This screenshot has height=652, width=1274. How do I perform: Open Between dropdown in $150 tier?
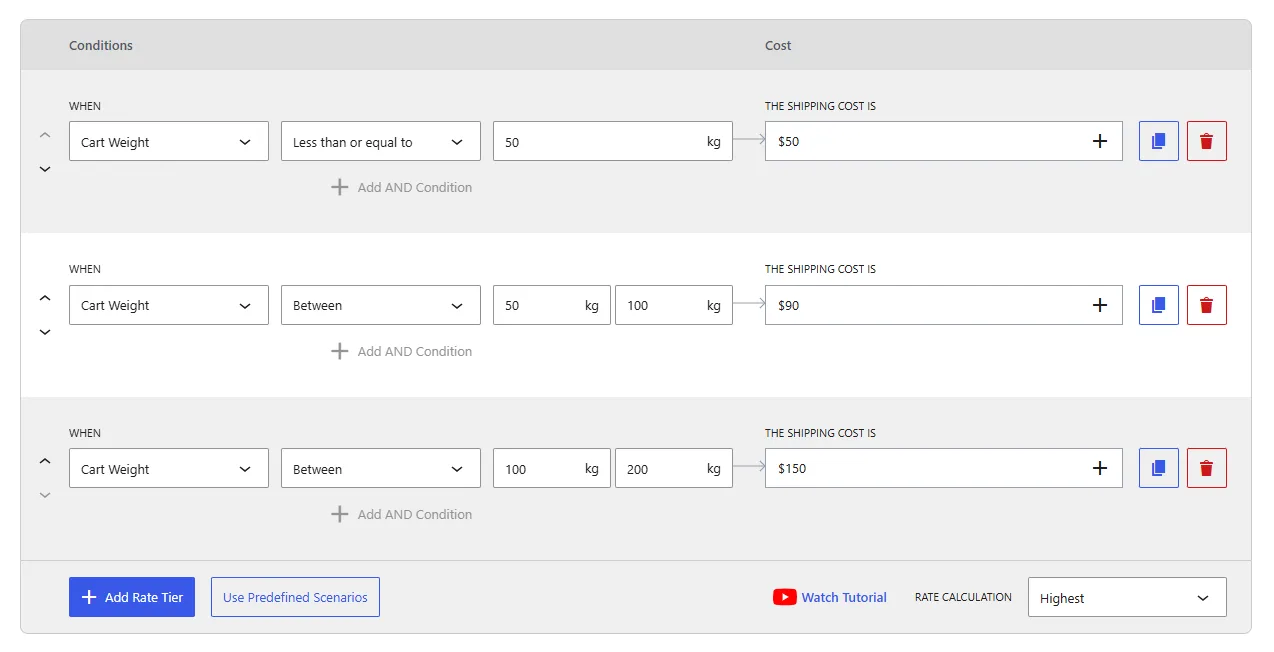pyautogui.click(x=381, y=468)
